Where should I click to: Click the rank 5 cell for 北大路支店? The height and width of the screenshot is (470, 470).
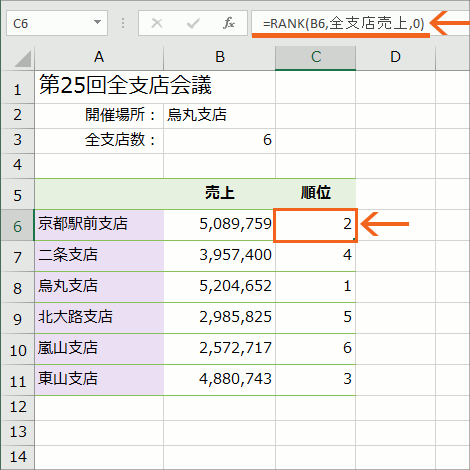tap(316, 318)
